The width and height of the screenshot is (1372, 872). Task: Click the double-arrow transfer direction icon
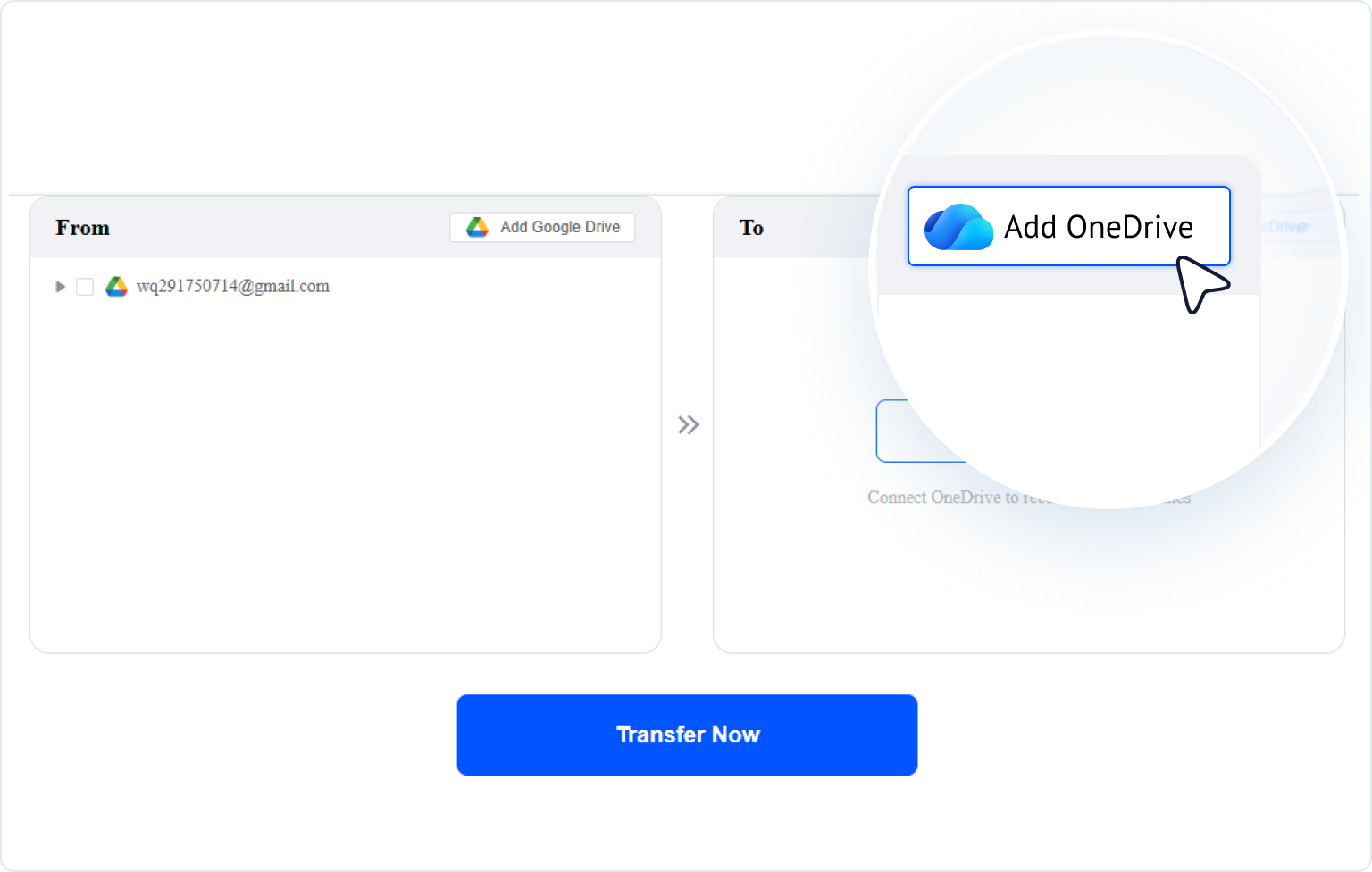[688, 424]
